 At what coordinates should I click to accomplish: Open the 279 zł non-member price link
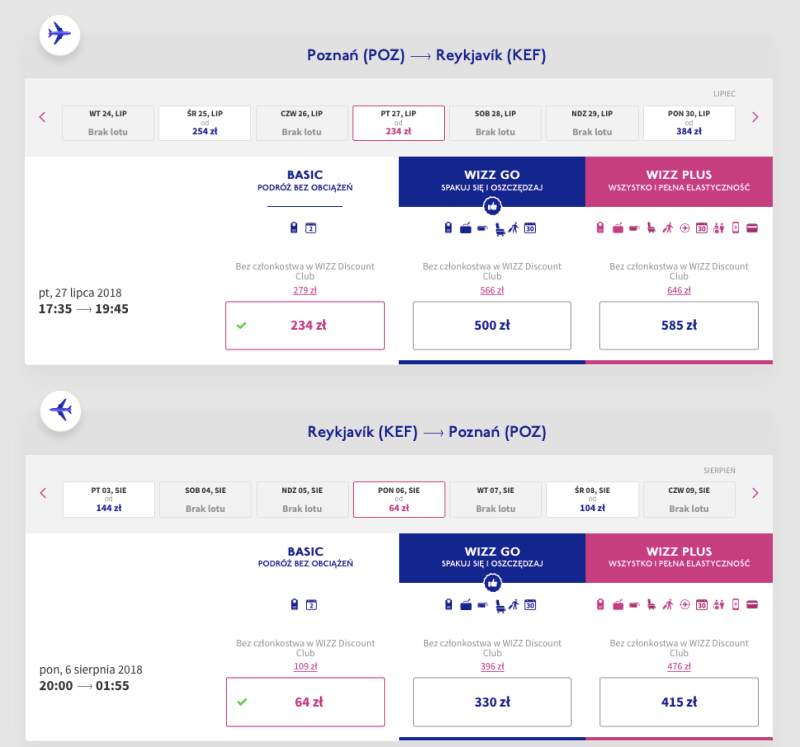click(x=305, y=290)
